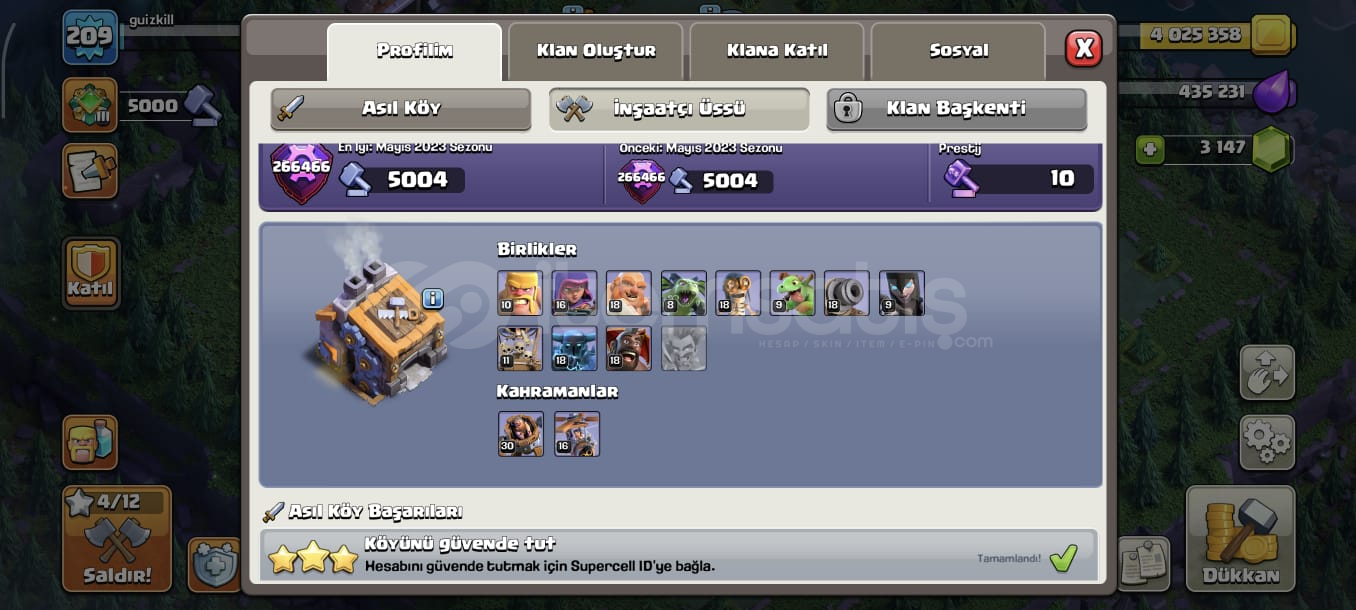Open the Dükkan shop button

1240,538
